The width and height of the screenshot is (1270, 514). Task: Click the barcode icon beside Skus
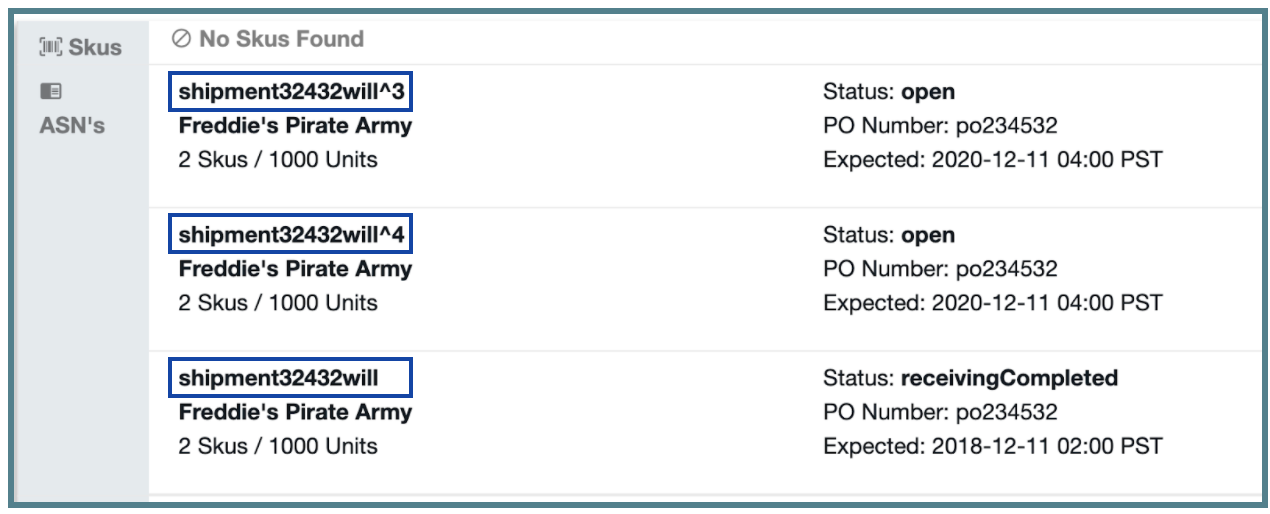(x=50, y=46)
